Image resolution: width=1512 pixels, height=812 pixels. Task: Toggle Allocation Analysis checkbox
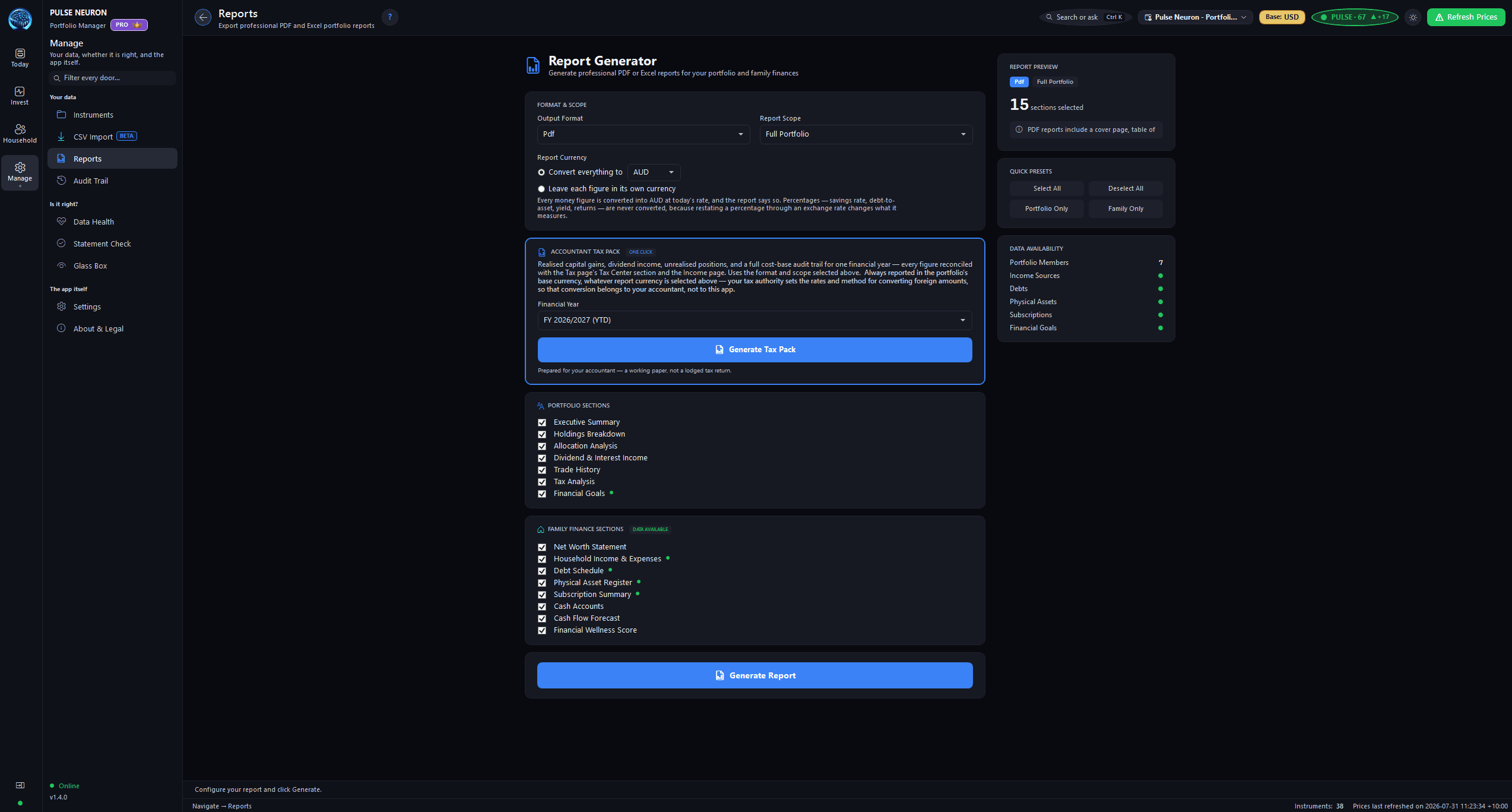click(542, 446)
